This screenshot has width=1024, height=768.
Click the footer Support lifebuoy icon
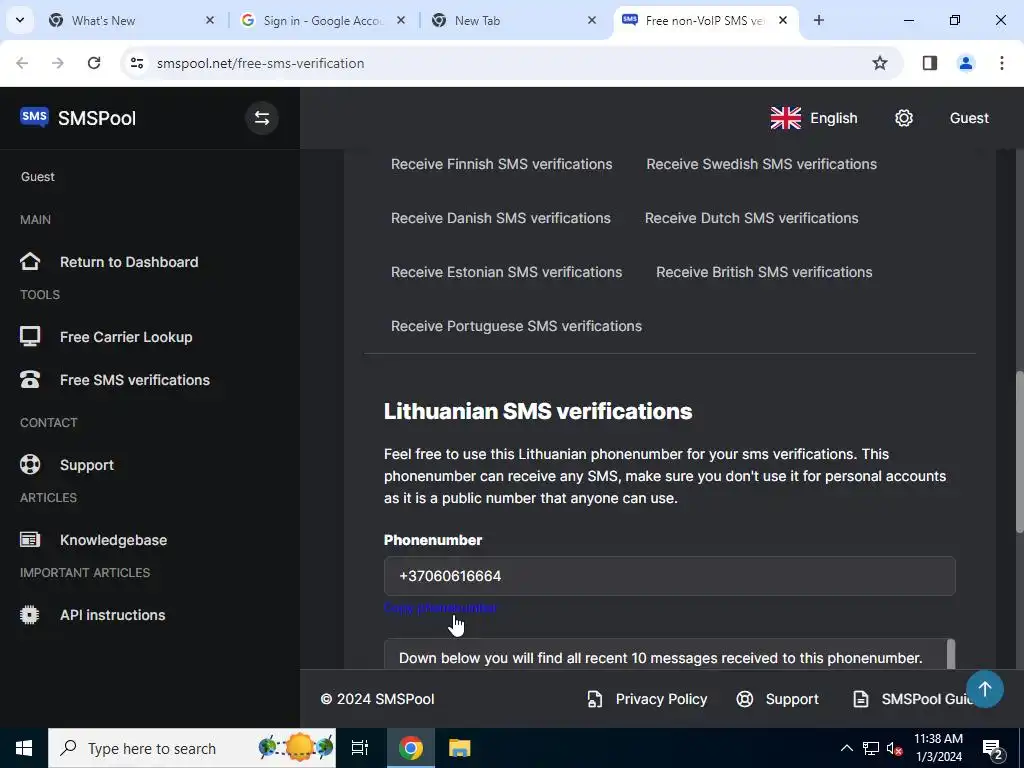[x=744, y=699]
